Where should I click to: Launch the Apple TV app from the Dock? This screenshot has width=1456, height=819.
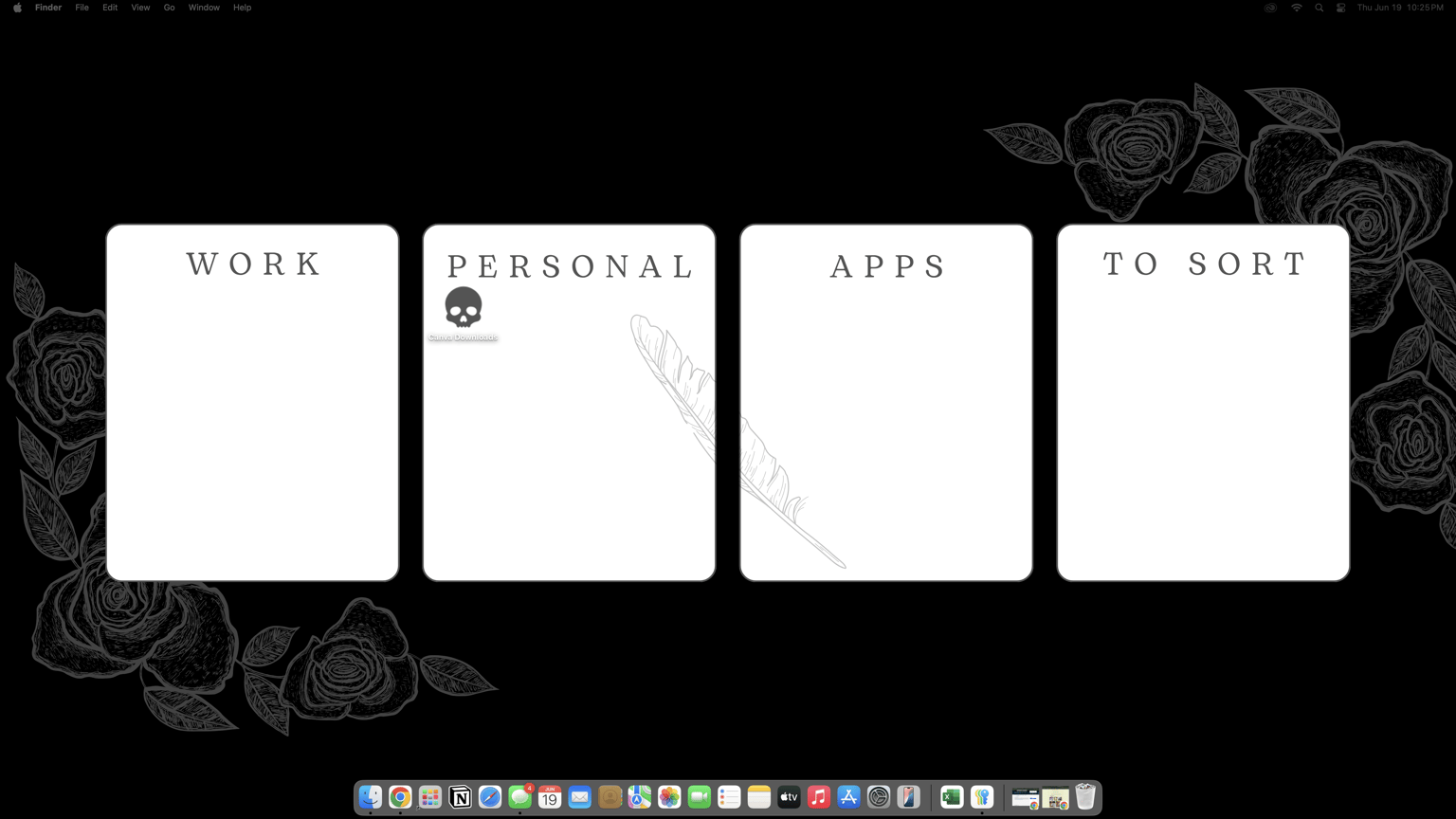click(x=789, y=797)
